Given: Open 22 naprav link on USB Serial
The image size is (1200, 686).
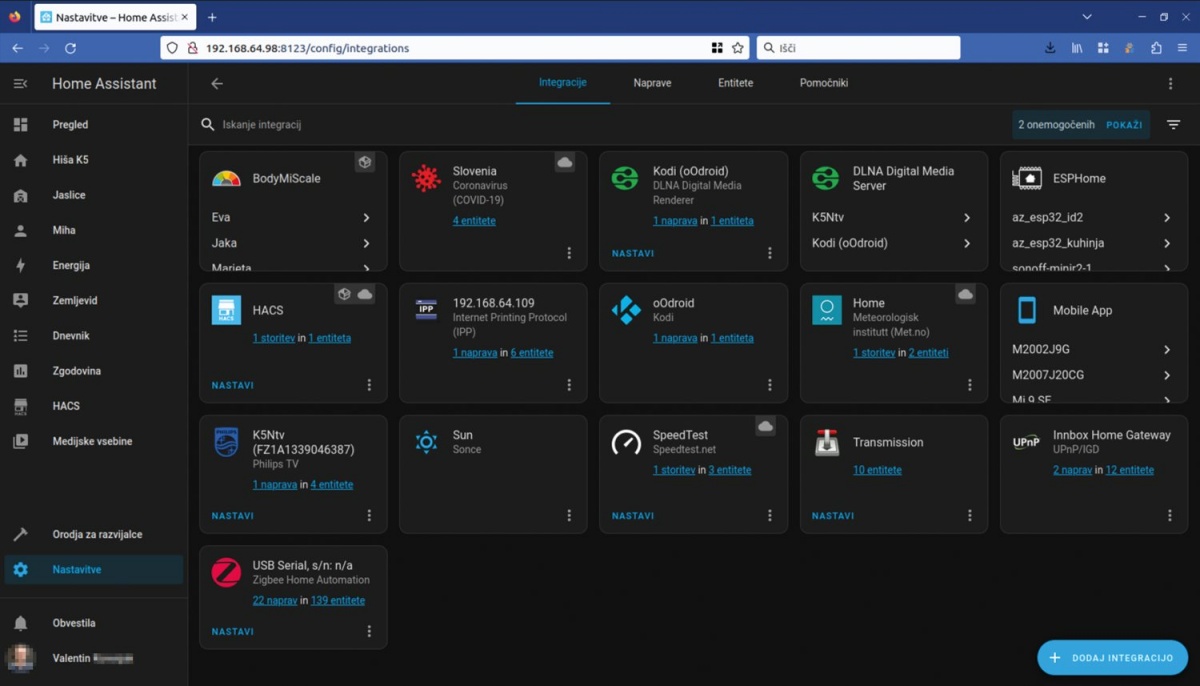Looking at the screenshot, I should 275,601.
